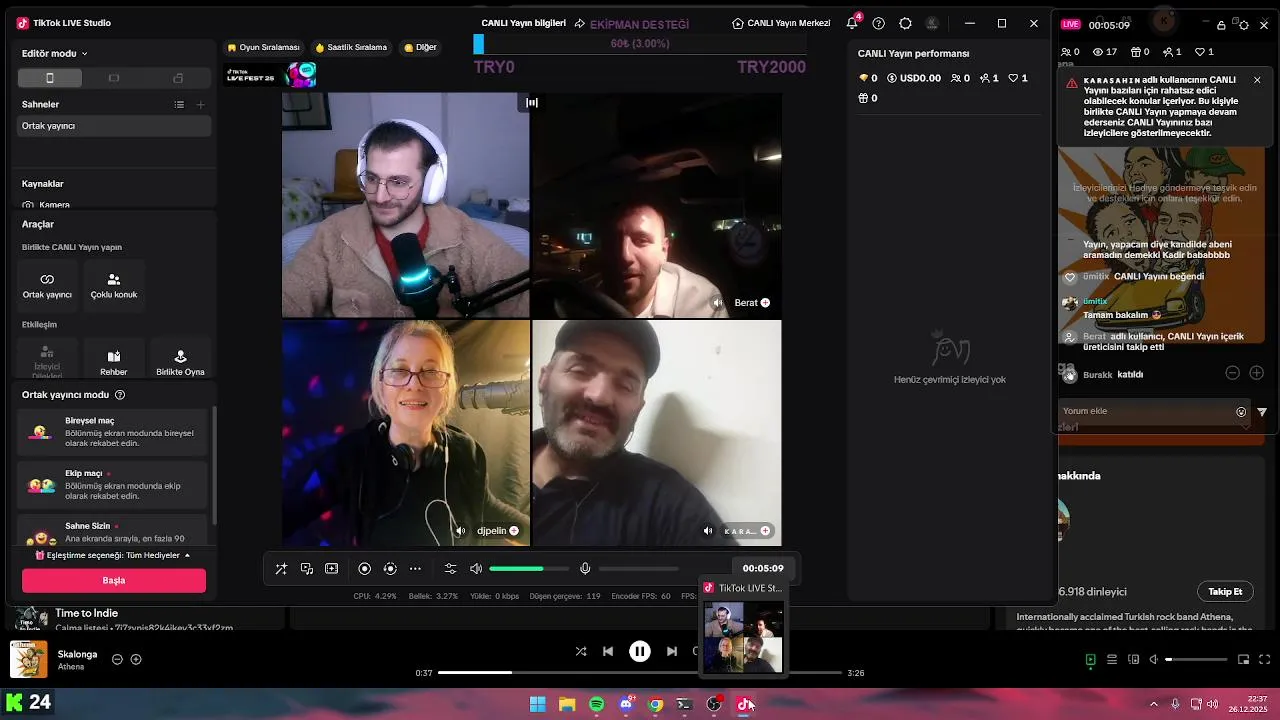Click the record button in the toolbar
Screen dimensions: 1280x720
click(365, 569)
